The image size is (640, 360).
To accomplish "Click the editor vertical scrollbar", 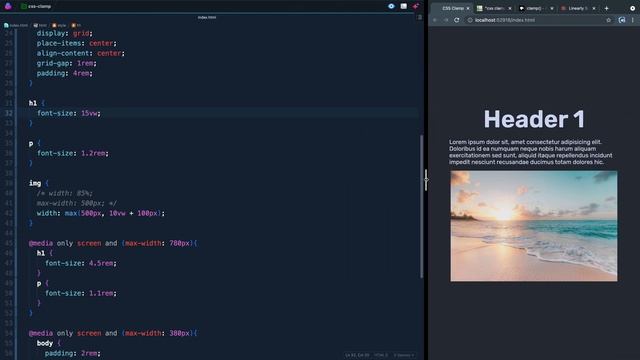I will 421,206.
